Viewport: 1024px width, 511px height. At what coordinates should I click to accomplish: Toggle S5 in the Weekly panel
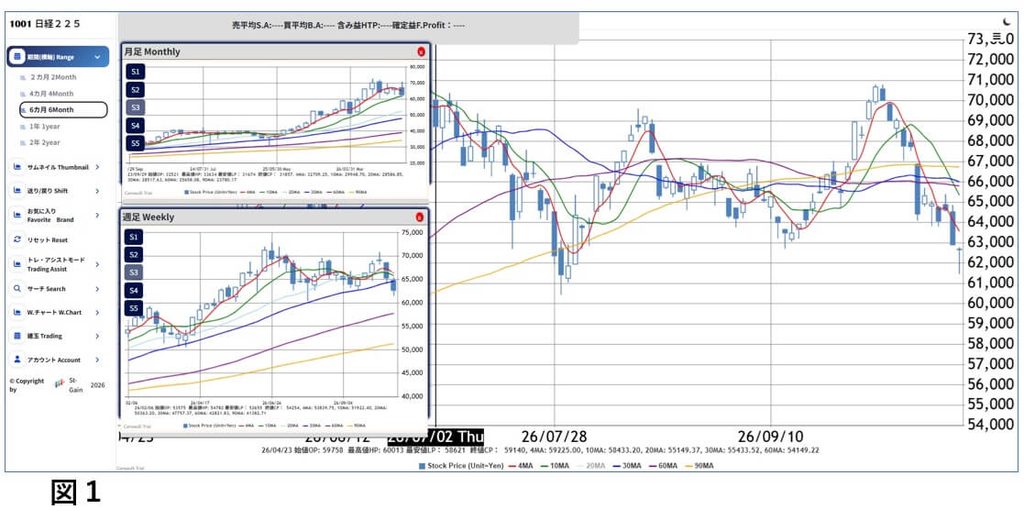133,308
